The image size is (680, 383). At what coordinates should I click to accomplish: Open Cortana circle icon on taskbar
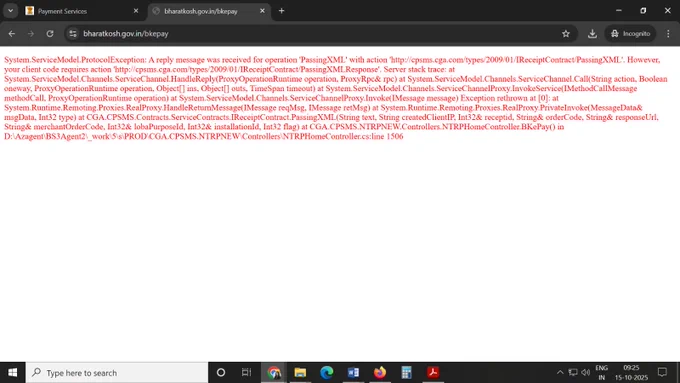pos(221,373)
